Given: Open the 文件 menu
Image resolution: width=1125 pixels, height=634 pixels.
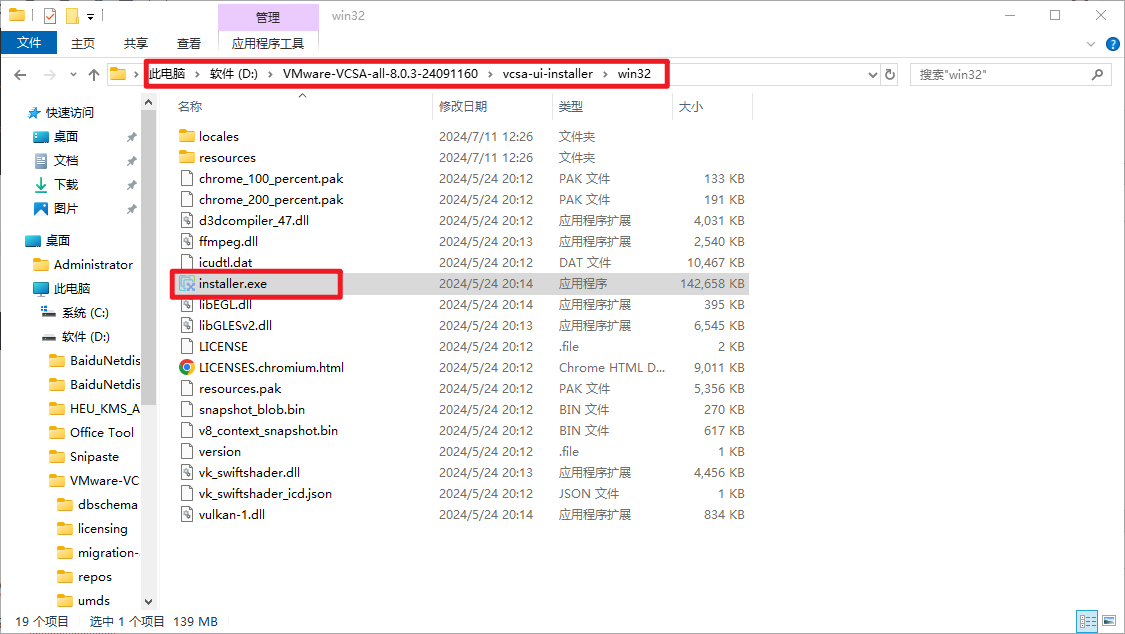Looking at the screenshot, I should [29, 43].
